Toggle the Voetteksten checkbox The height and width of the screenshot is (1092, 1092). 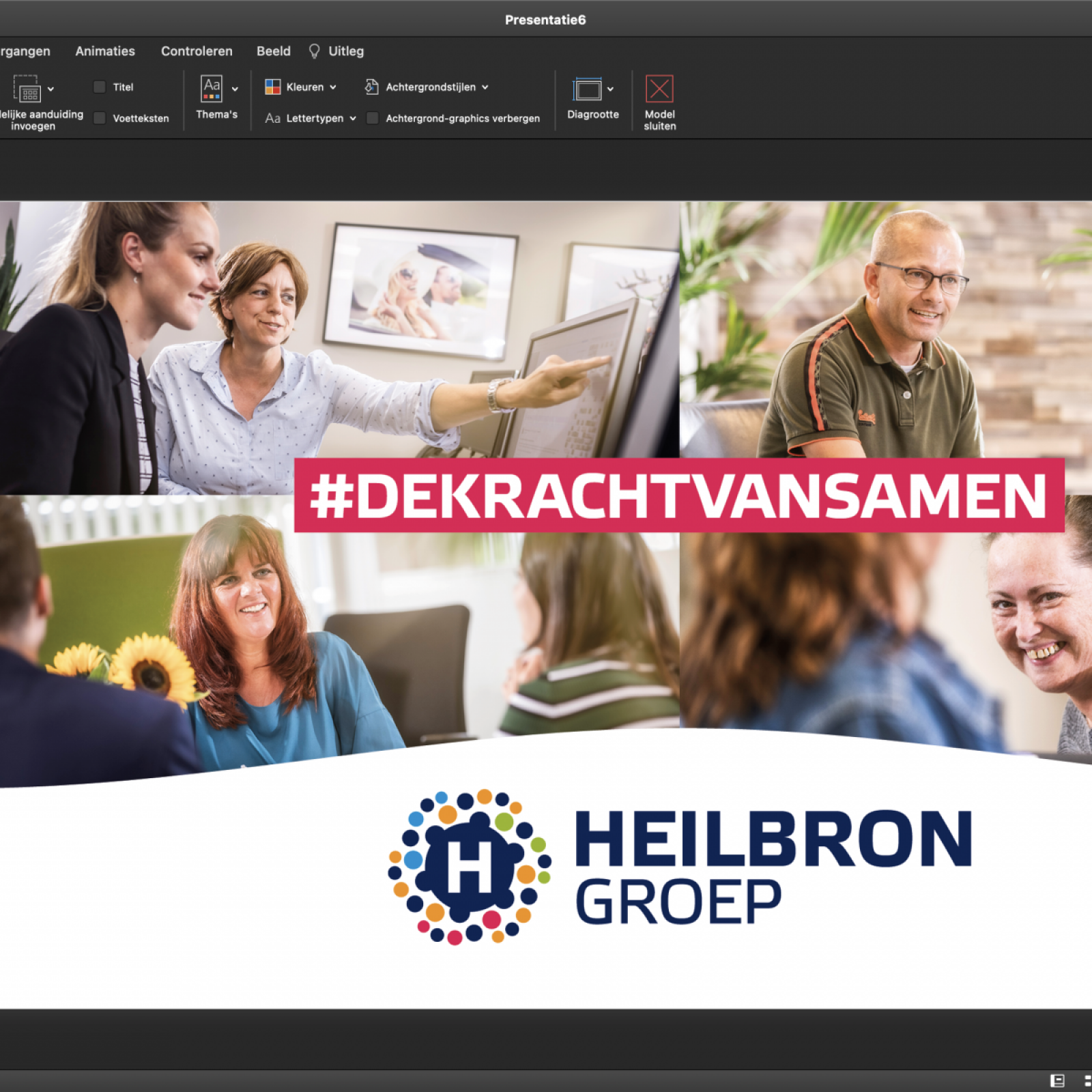(x=100, y=118)
